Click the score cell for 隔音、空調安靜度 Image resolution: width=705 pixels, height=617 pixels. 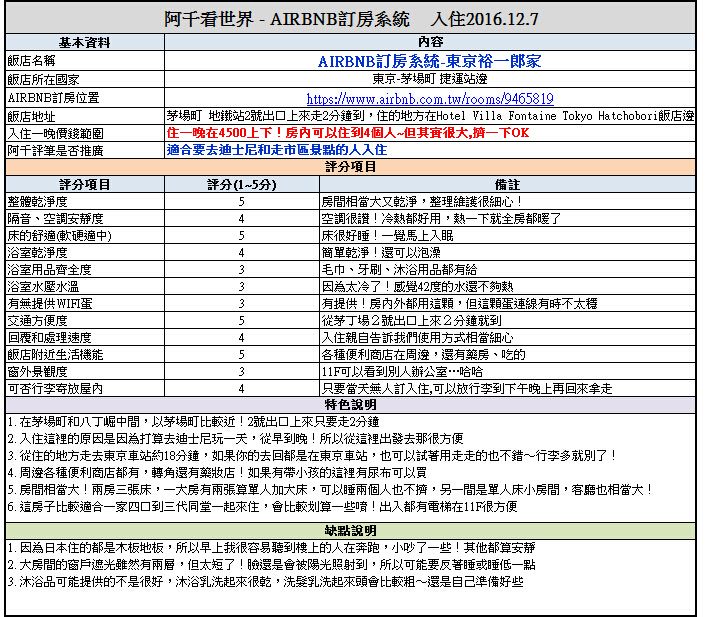point(242,219)
